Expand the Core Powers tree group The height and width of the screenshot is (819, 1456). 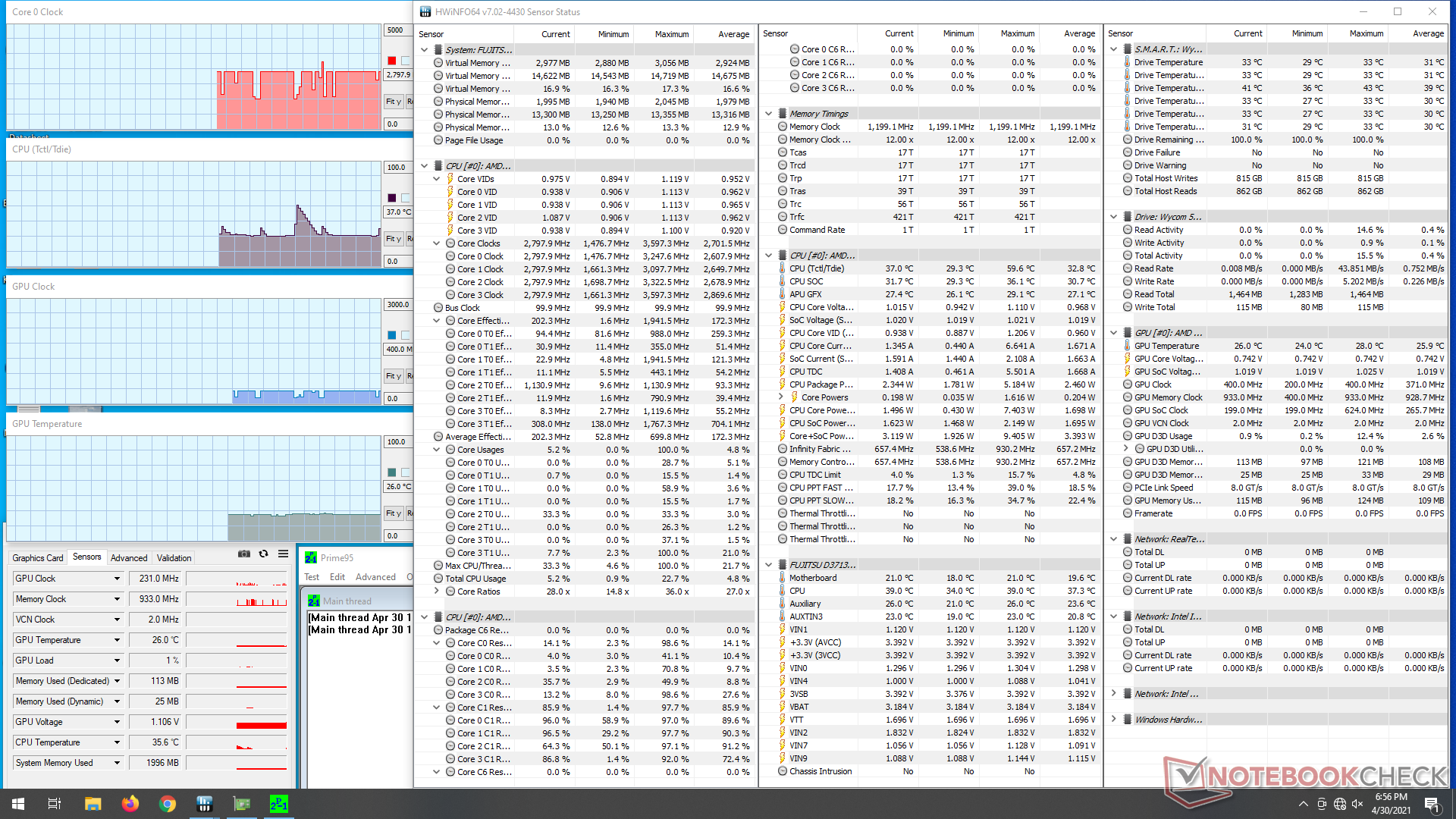pyautogui.click(x=781, y=397)
